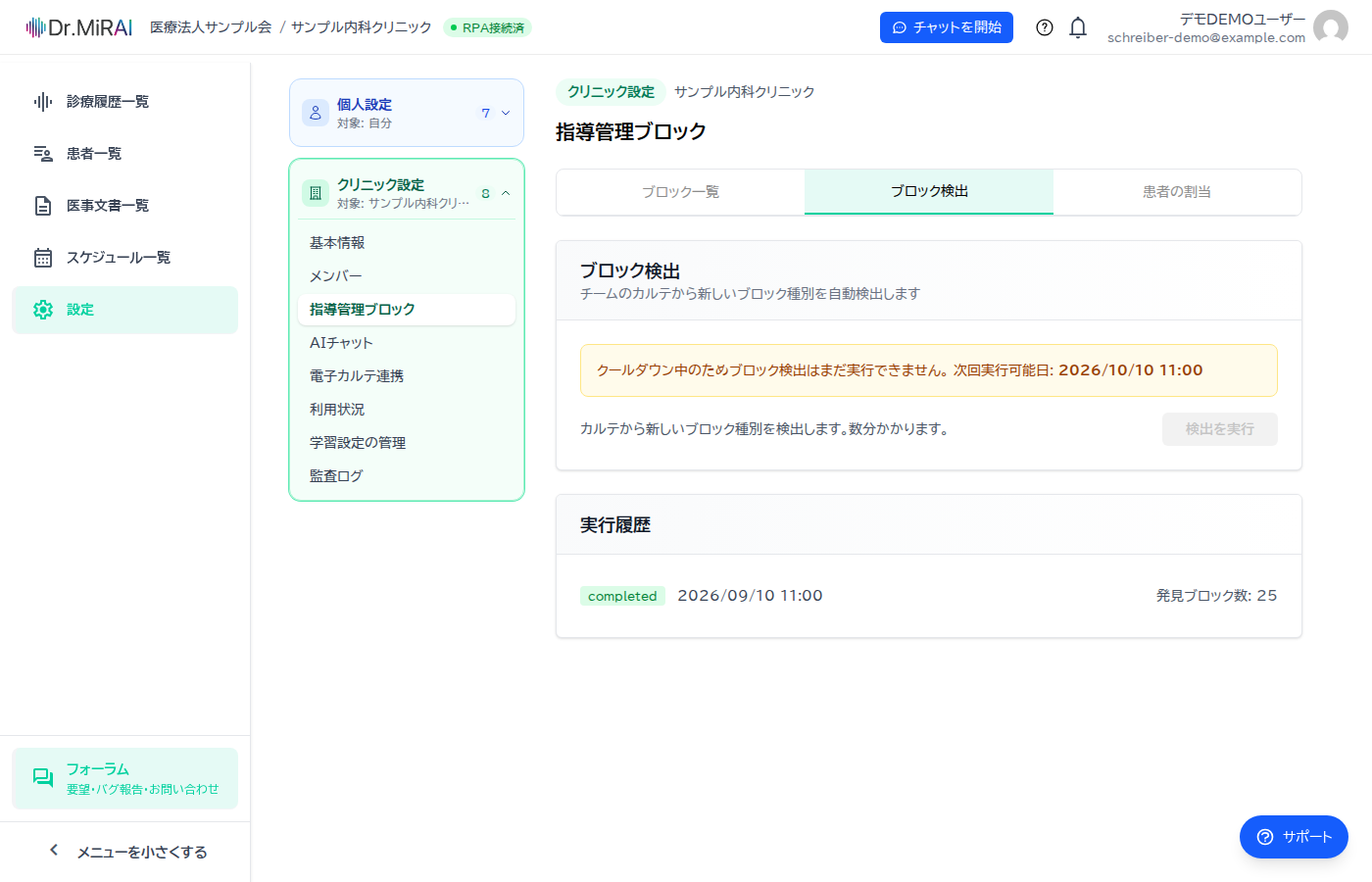
Task: Open 電子カルテ連携 settings item
Action: 407,376
